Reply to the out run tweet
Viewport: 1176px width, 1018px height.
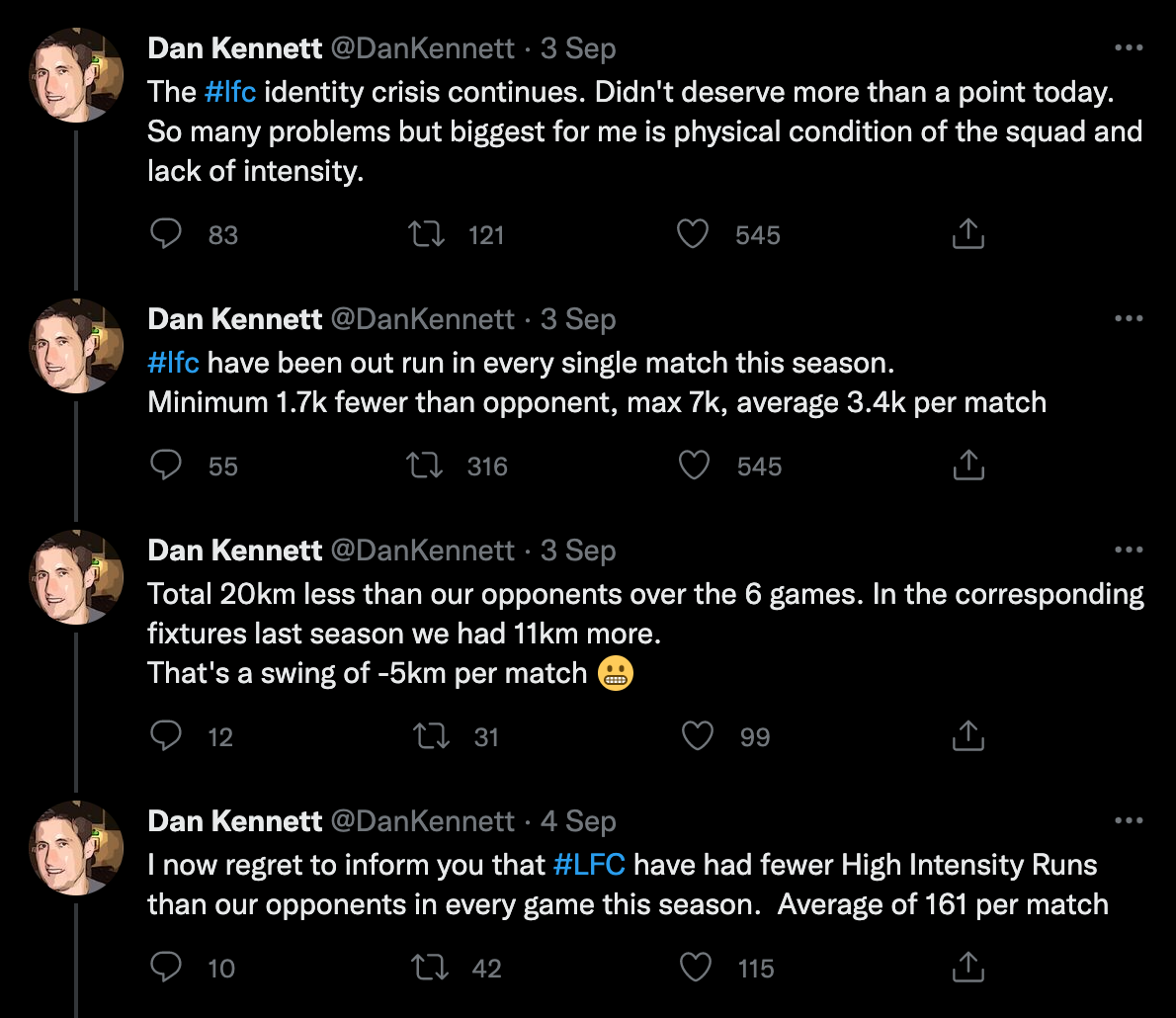tap(166, 466)
